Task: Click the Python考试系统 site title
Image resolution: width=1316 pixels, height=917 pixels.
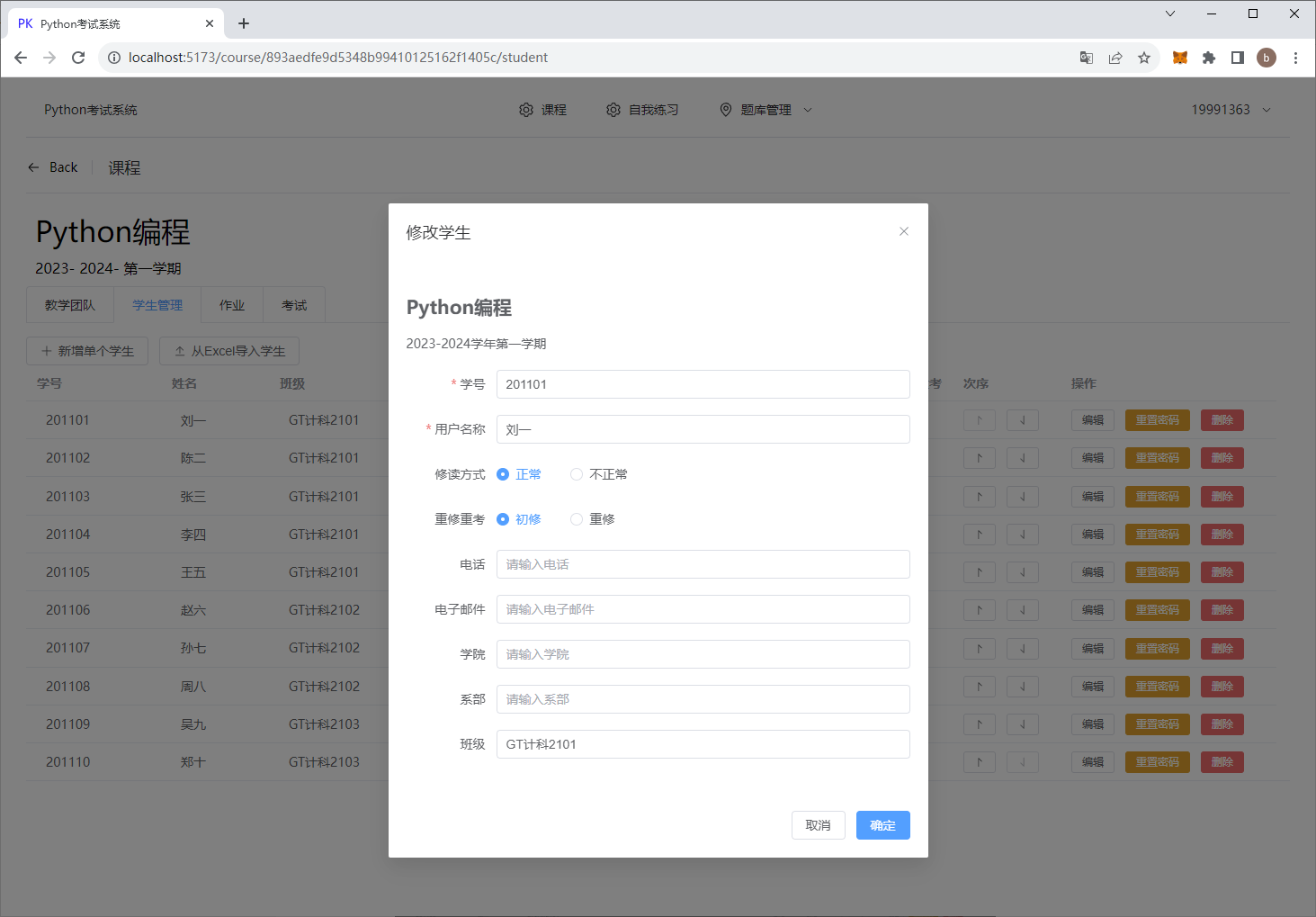Action: click(x=91, y=110)
